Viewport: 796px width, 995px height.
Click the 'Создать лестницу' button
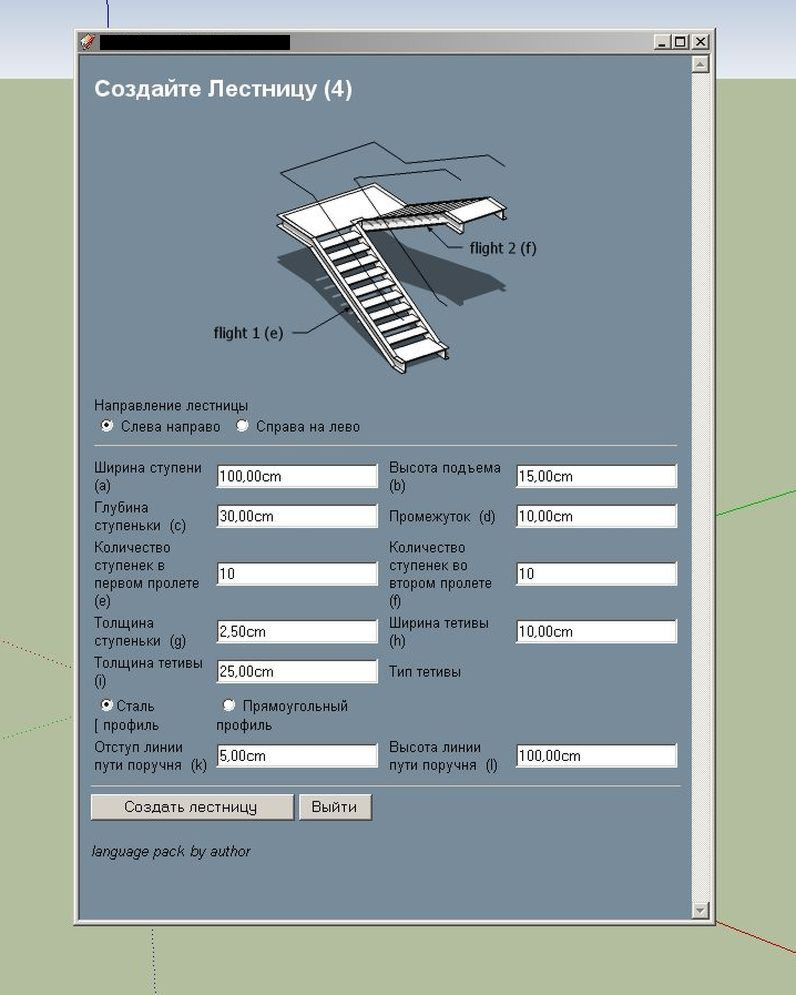pos(192,807)
